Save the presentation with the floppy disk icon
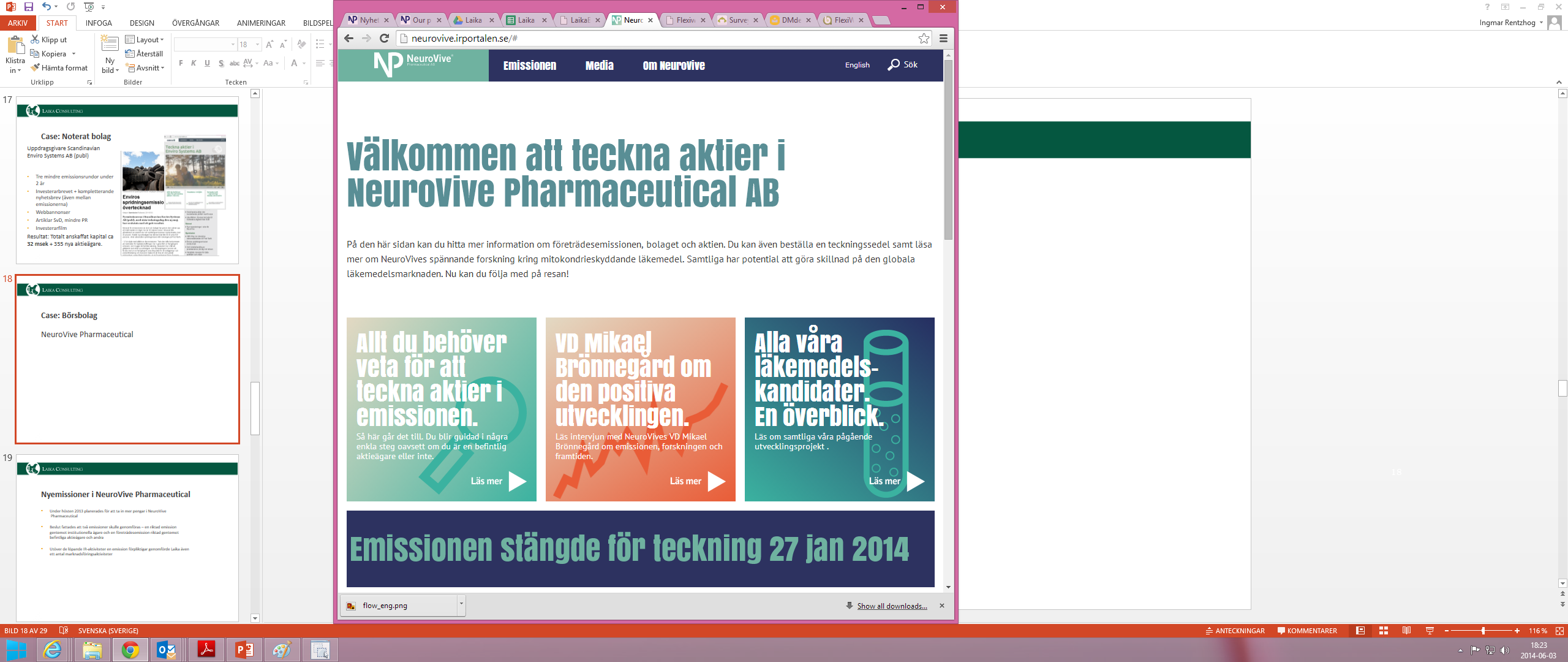 [x=28, y=7]
